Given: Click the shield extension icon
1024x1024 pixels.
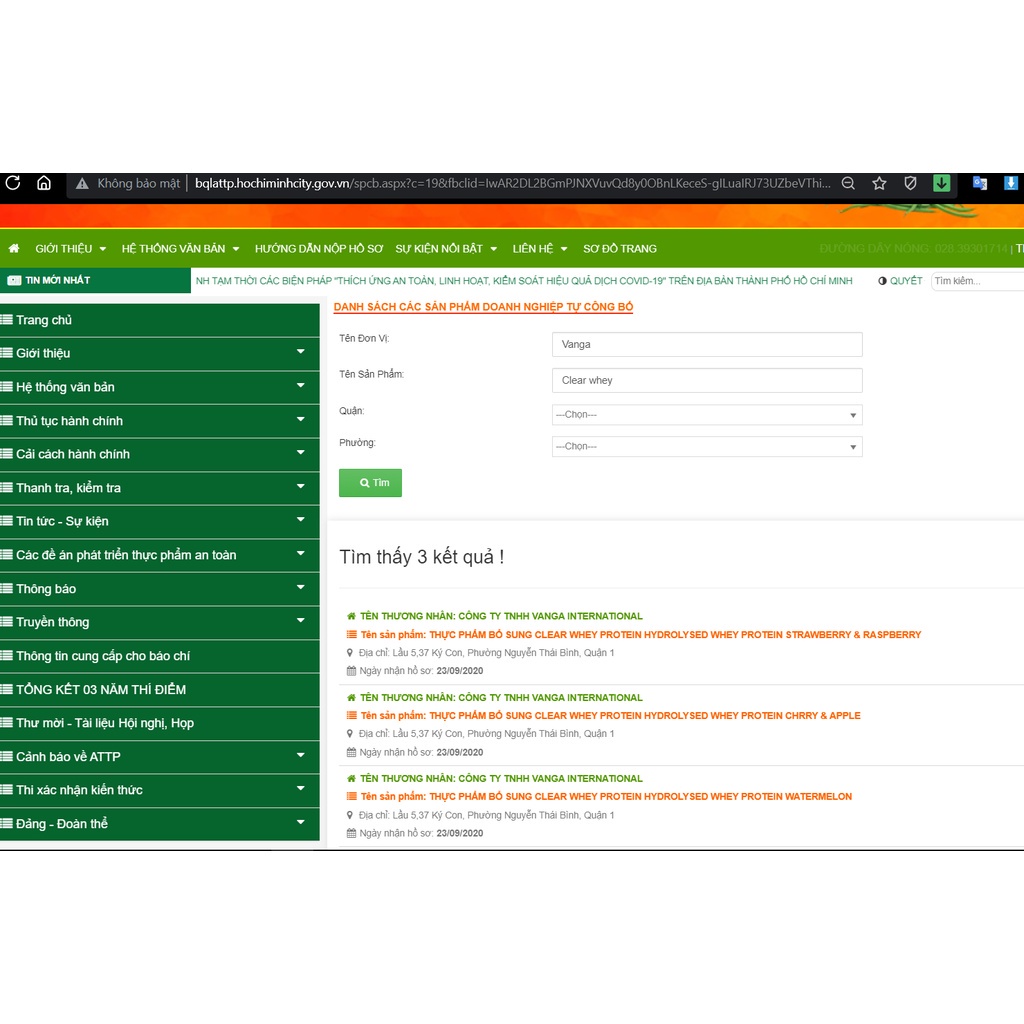Looking at the screenshot, I should 910,183.
